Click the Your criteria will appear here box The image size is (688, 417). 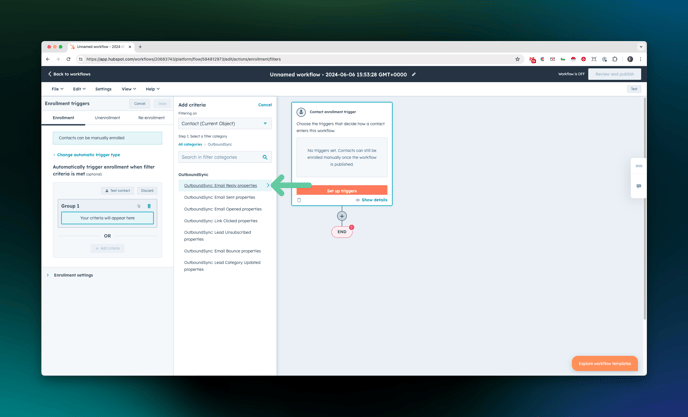coord(108,218)
